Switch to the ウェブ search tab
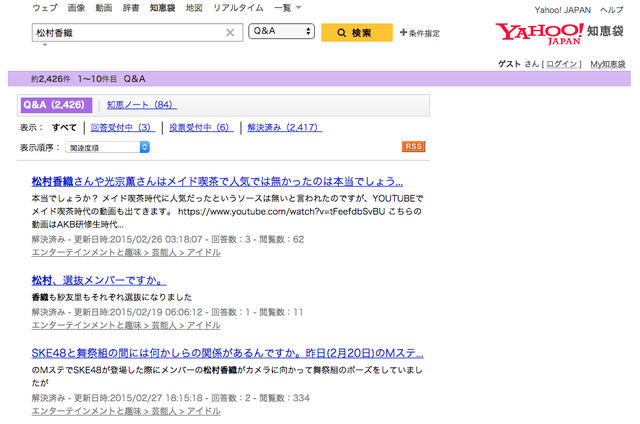Viewport: 640px width, 424px height. pyautogui.click(x=45, y=8)
